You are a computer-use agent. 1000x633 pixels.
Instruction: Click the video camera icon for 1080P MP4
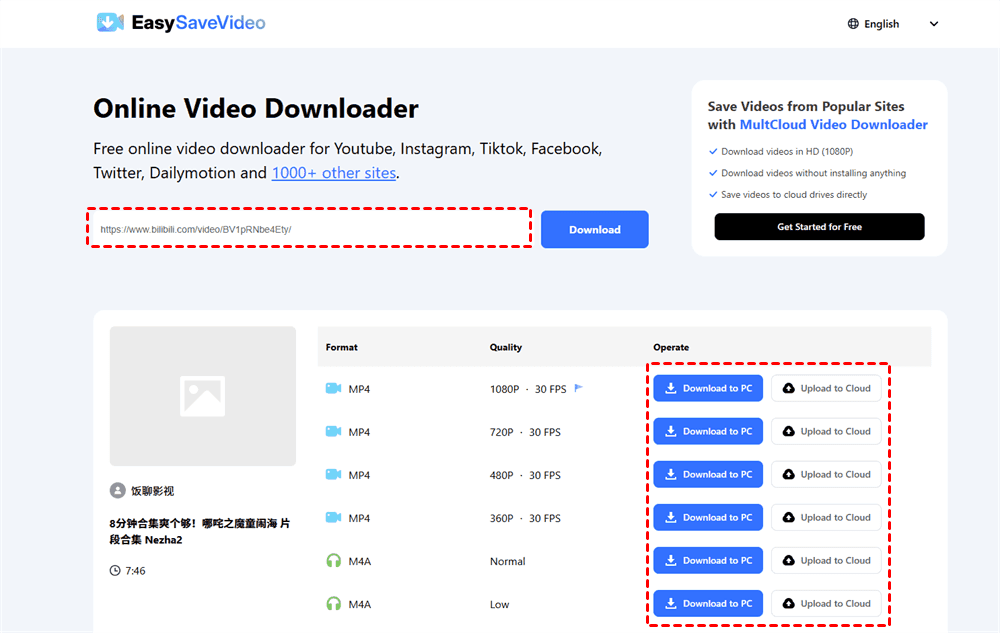pos(334,388)
